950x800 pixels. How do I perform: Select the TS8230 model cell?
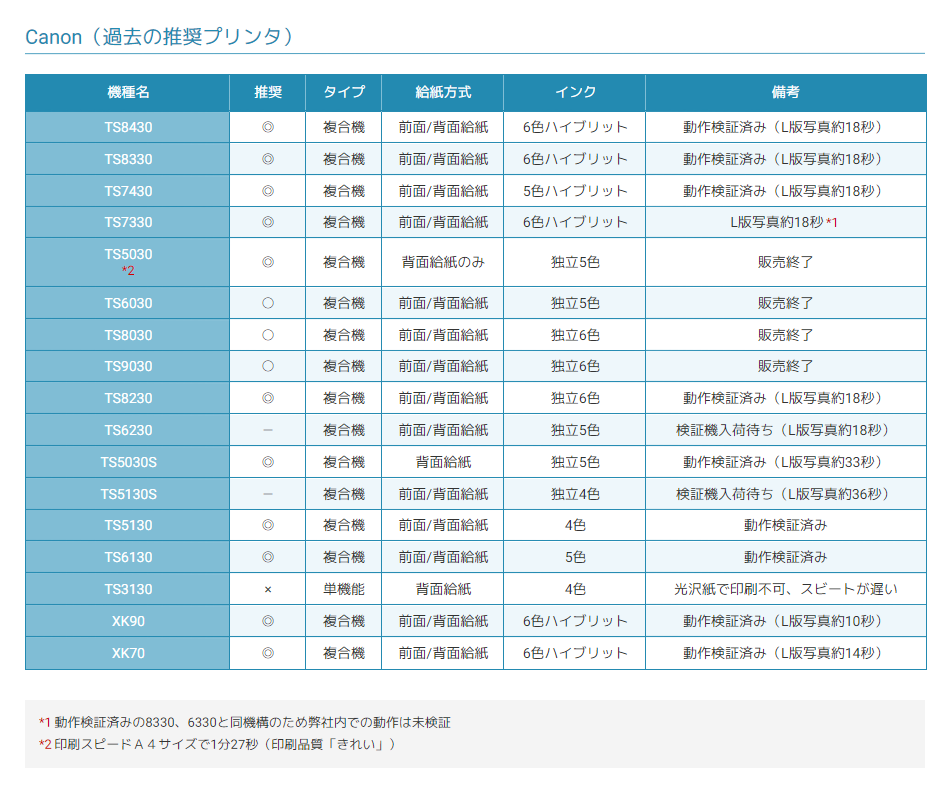[x=128, y=398]
